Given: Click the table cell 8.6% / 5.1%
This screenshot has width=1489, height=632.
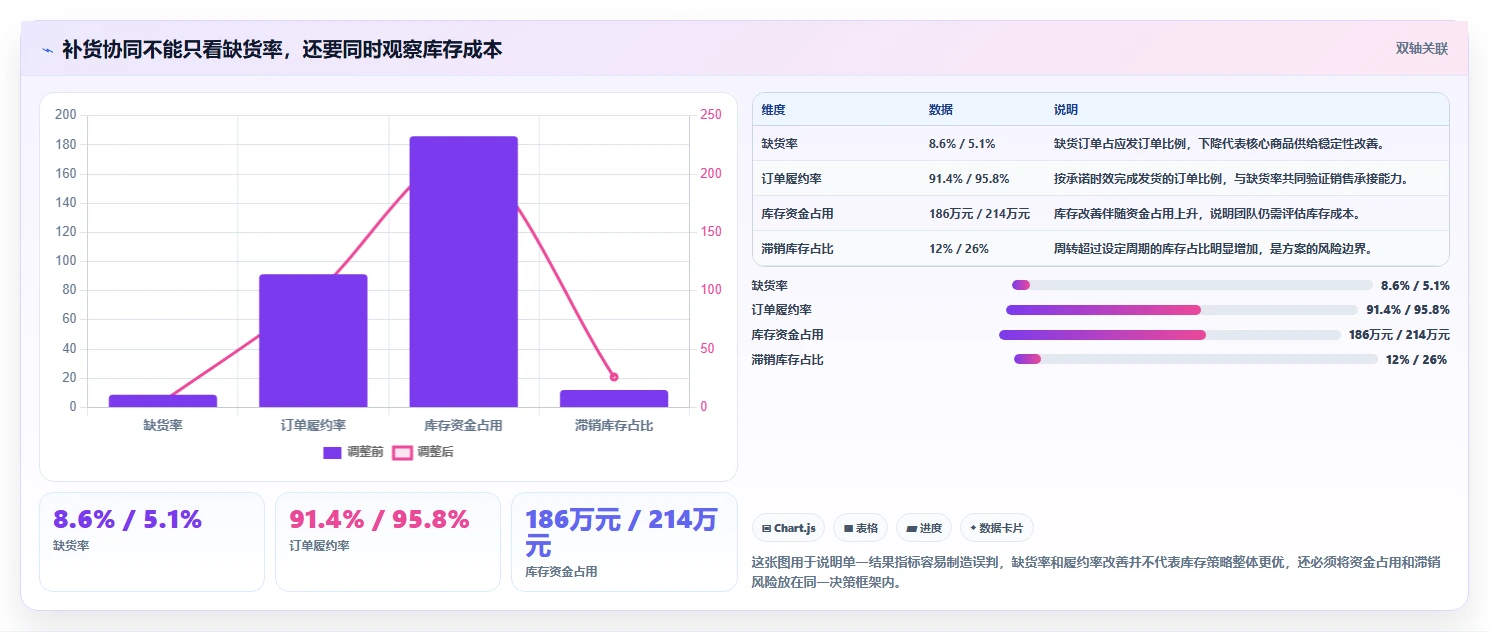Looking at the screenshot, I should pos(962,144).
